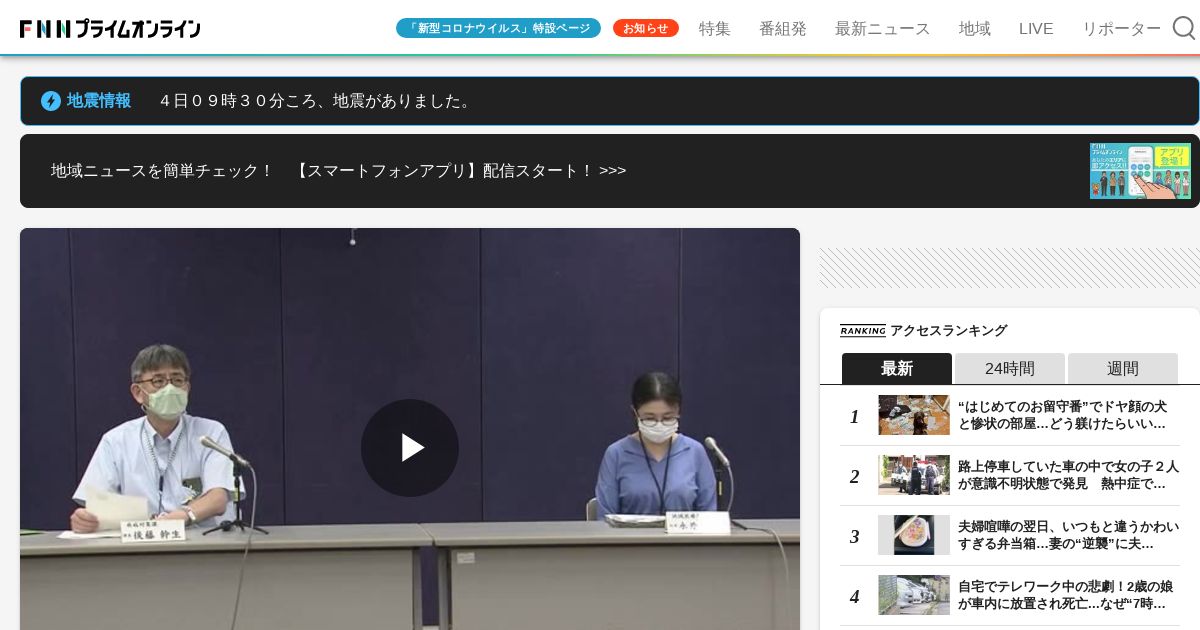Open the 特集 menu
Viewport: 1200px width, 630px height.
point(715,29)
